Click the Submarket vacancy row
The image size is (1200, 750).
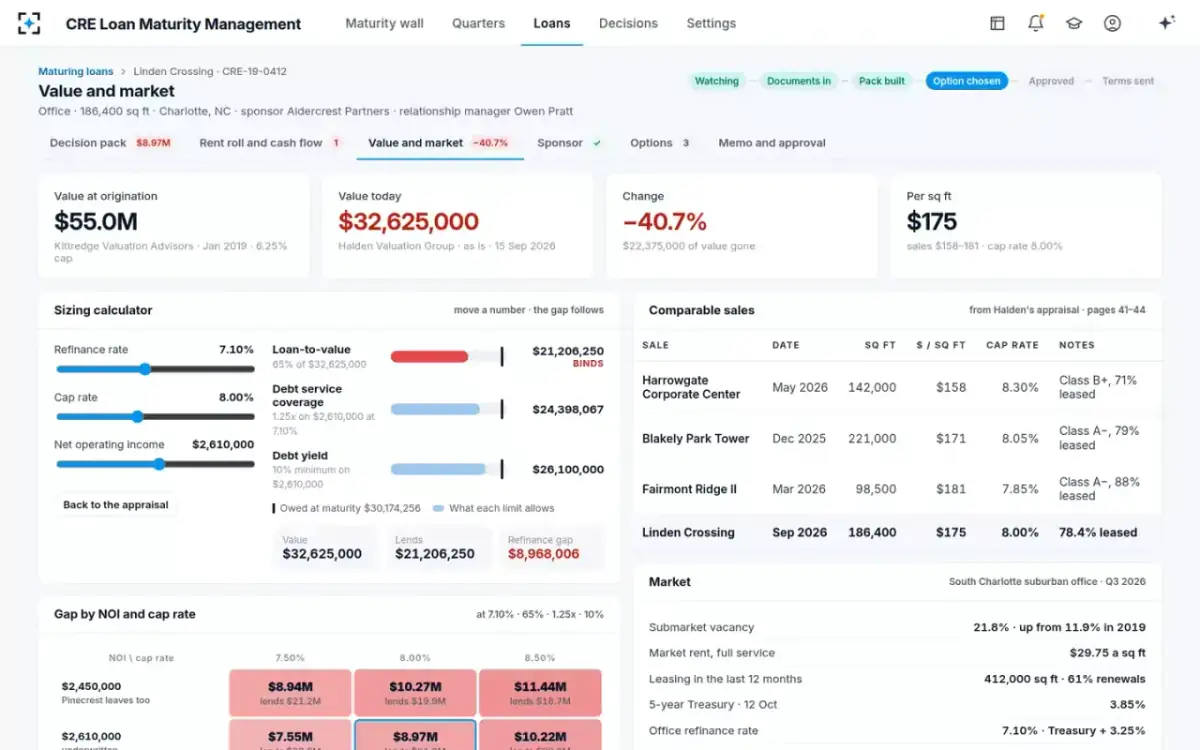pos(897,627)
